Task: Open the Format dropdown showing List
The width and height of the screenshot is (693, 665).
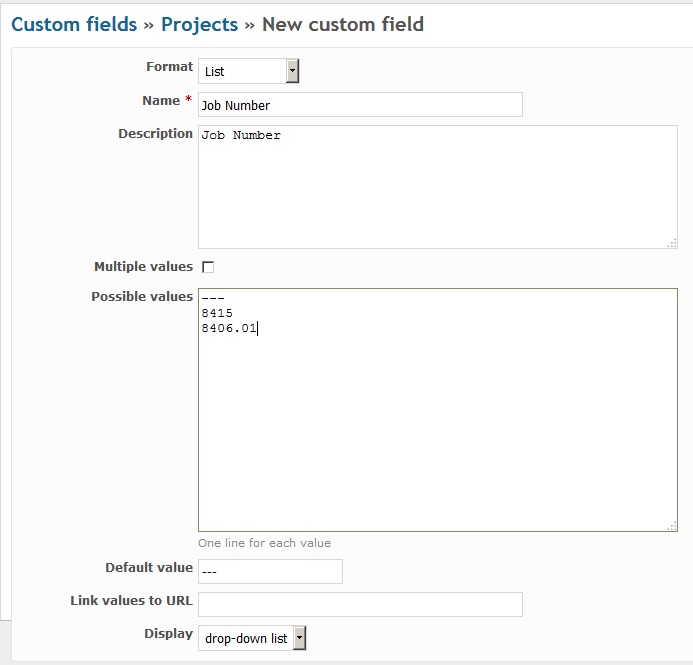Action: tap(249, 71)
